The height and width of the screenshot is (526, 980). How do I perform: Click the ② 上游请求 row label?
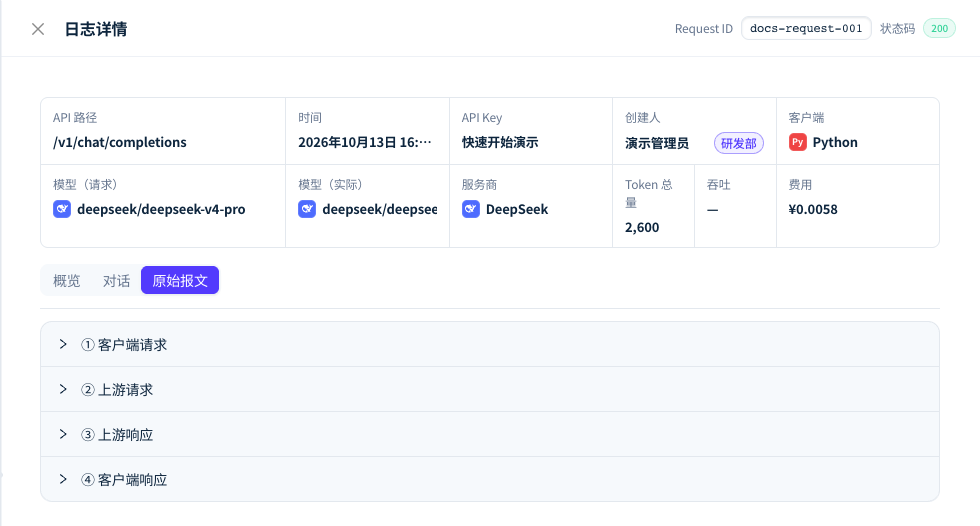pos(117,390)
